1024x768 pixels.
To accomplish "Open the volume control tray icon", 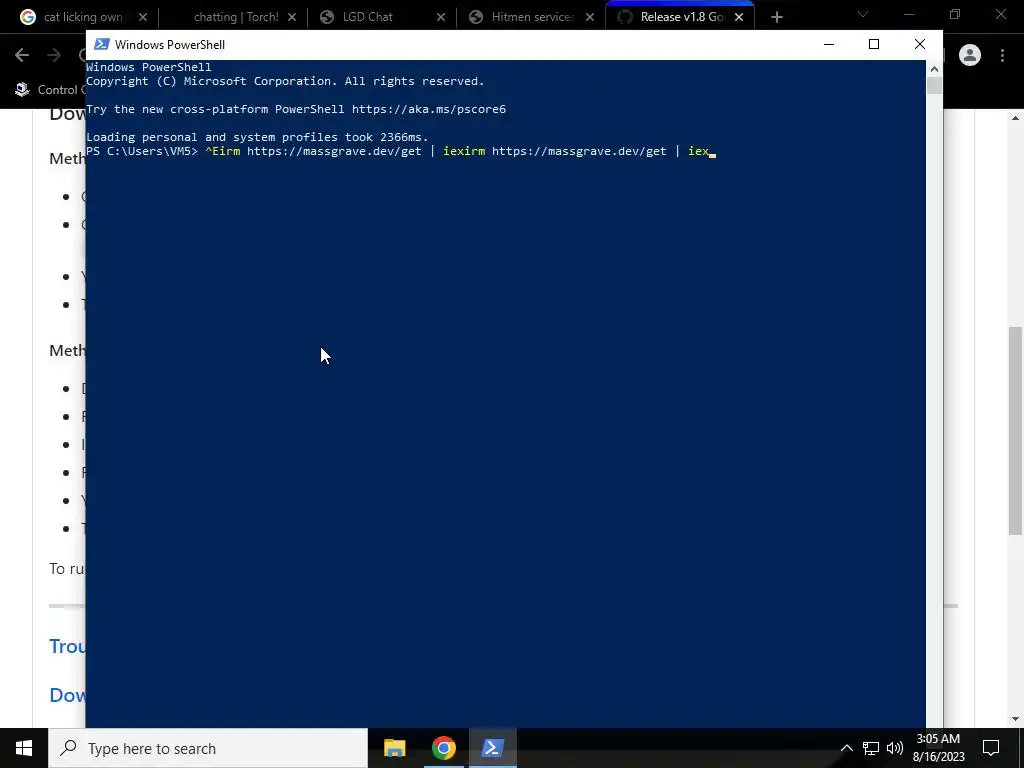I will point(895,748).
